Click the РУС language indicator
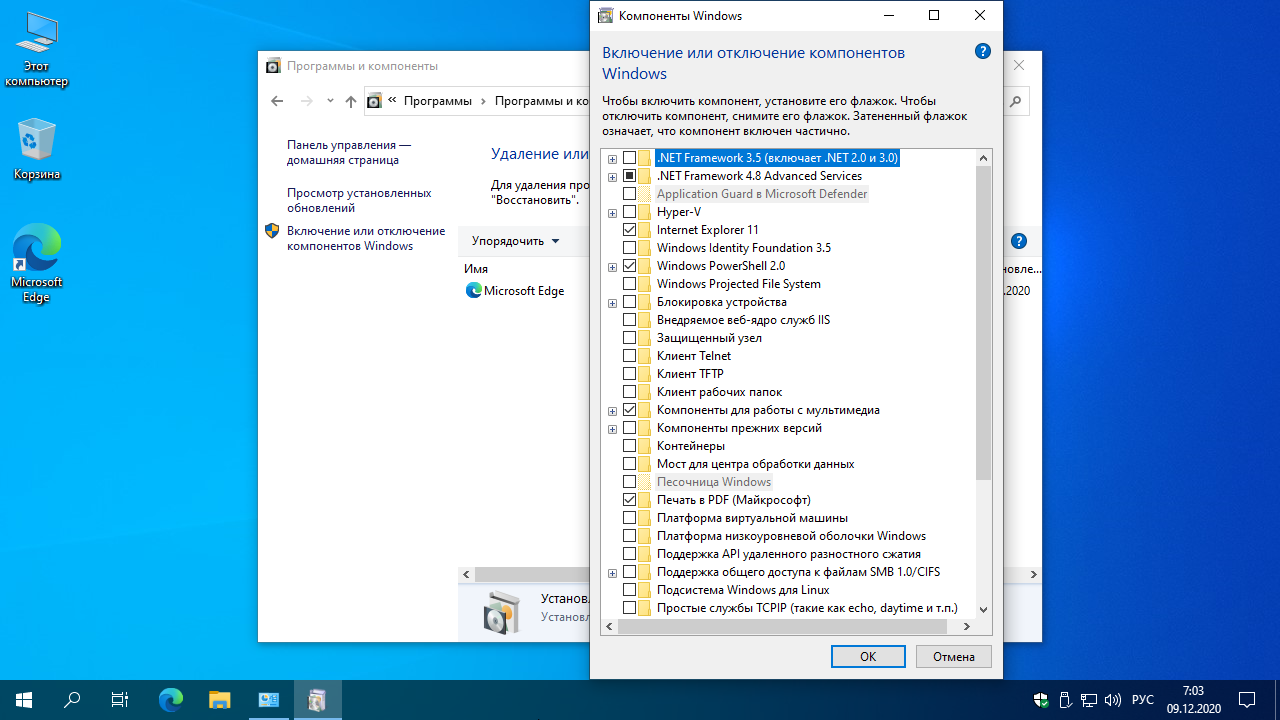 pos(1143,700)
